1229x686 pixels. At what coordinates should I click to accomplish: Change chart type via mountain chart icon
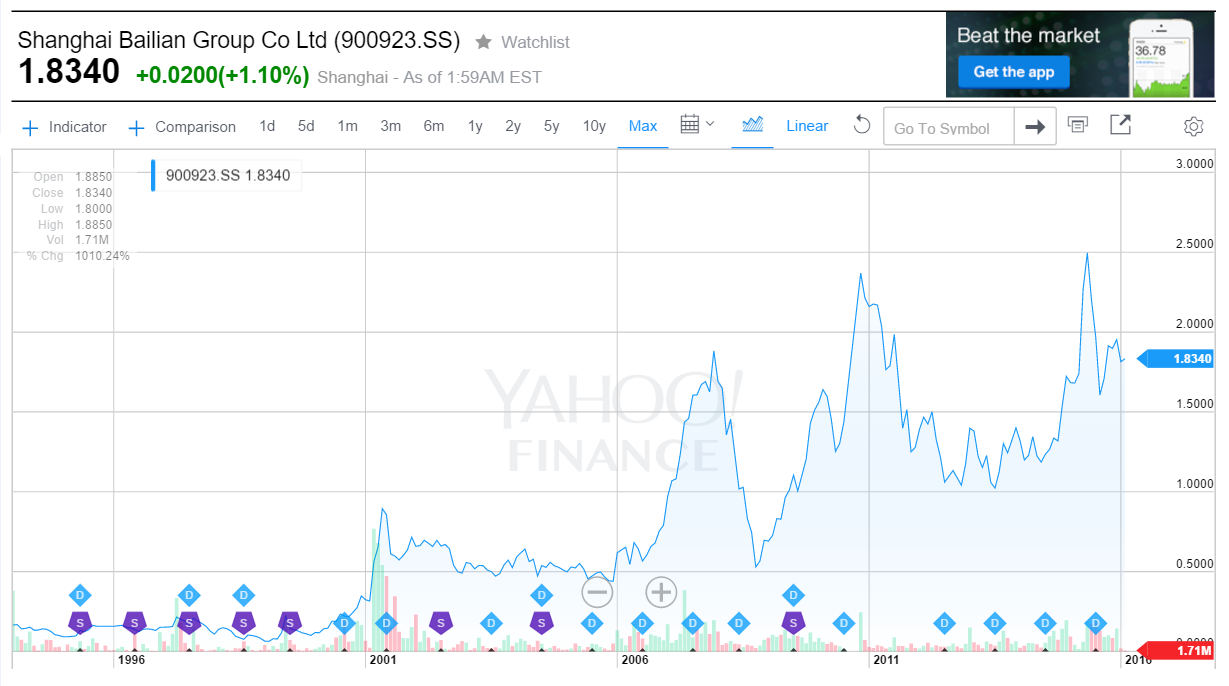(x=753, y=125)
